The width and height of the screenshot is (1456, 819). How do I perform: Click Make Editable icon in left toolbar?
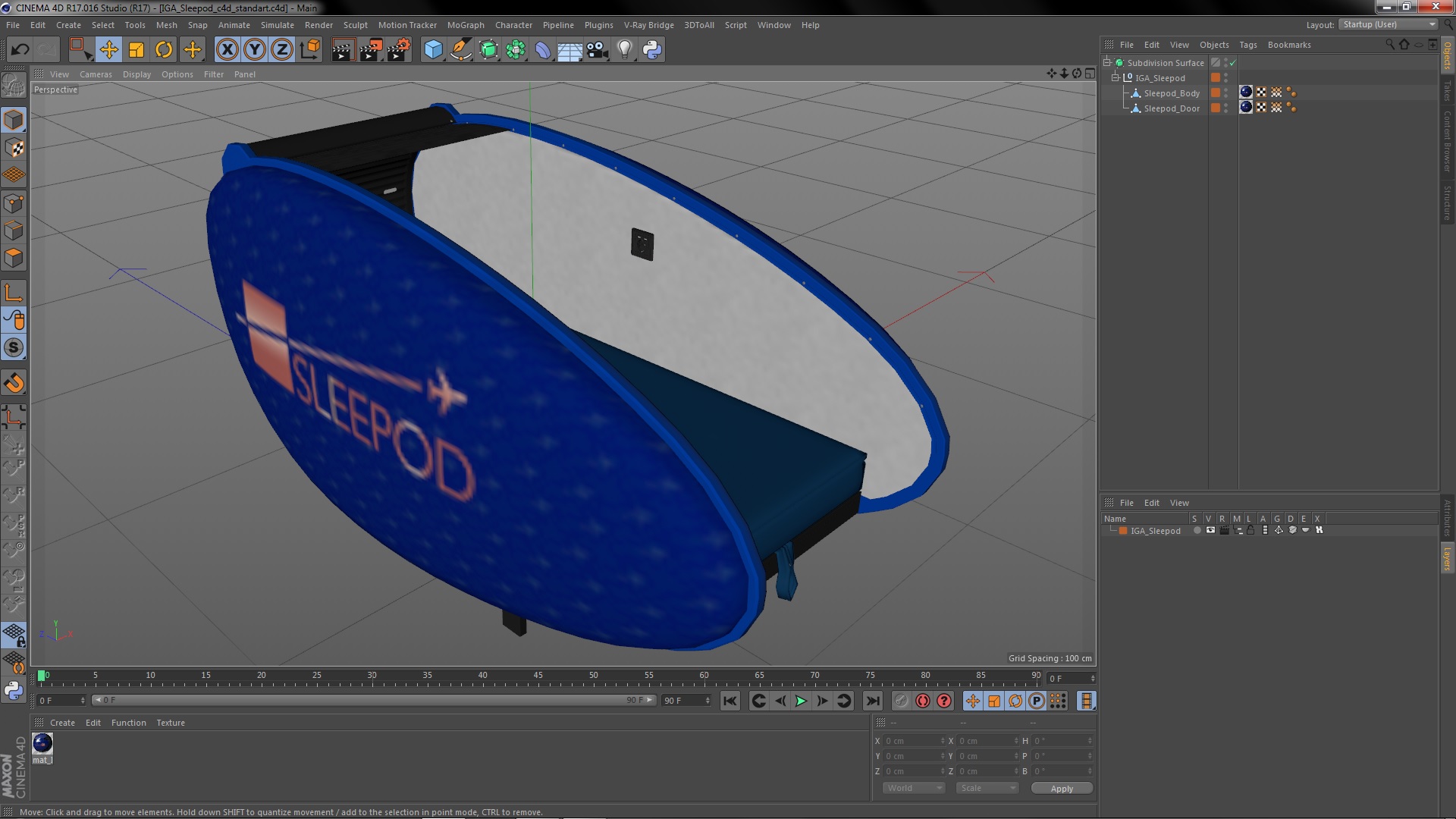14,85
